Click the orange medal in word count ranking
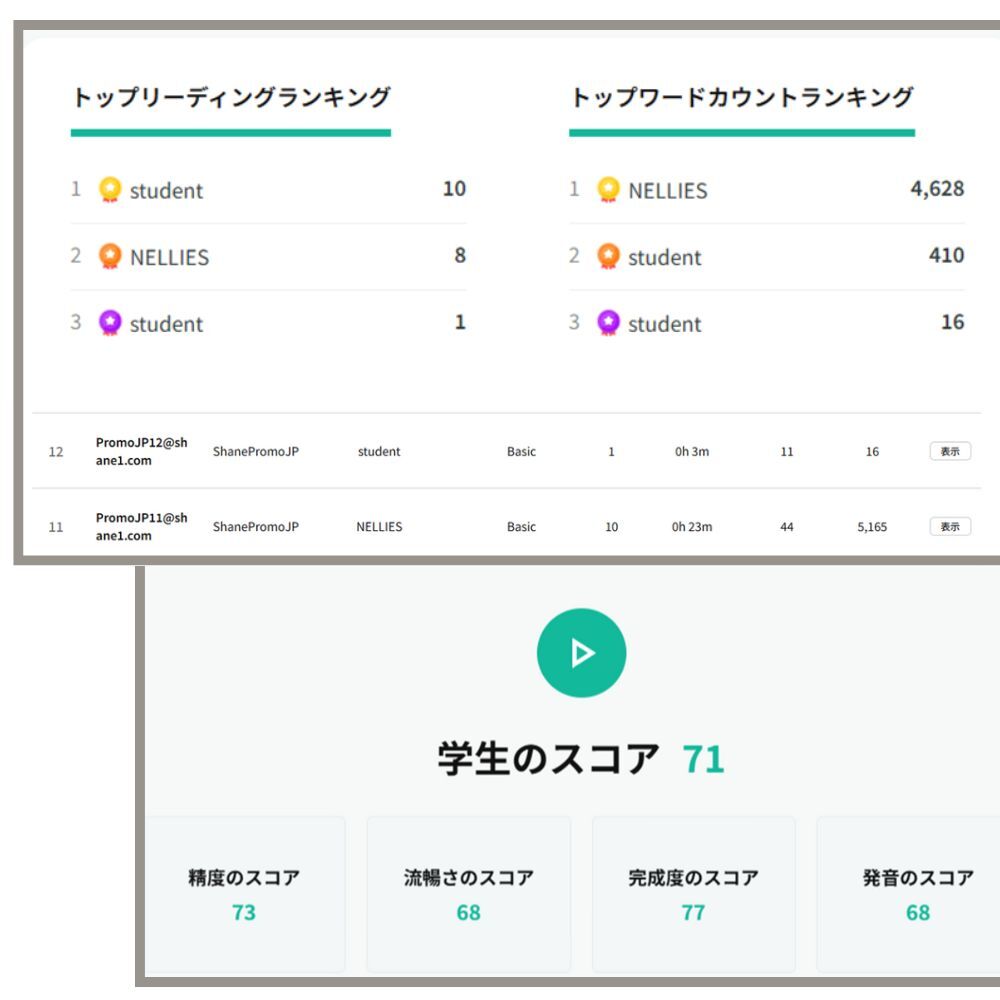This screenshot has height=1000, width=1000. [x=608, y=257]
